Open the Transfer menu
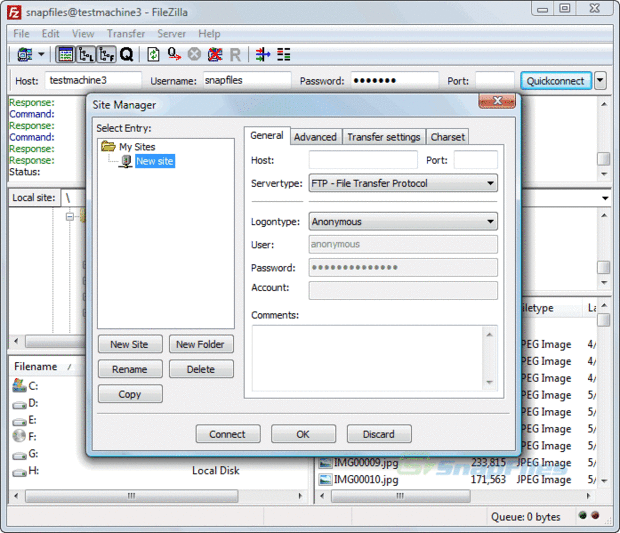The height and width of the screenshot is (533, 620). [126, 34]
